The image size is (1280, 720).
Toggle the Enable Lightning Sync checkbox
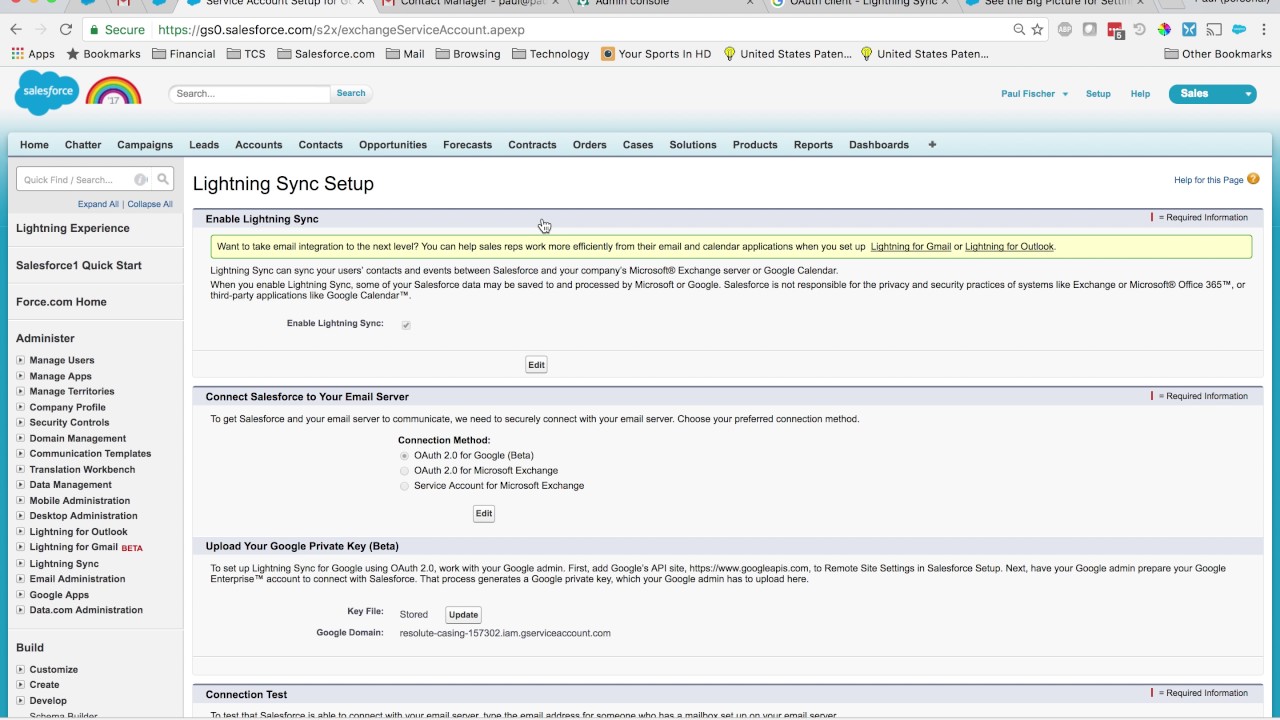click(x=406, y=325)
